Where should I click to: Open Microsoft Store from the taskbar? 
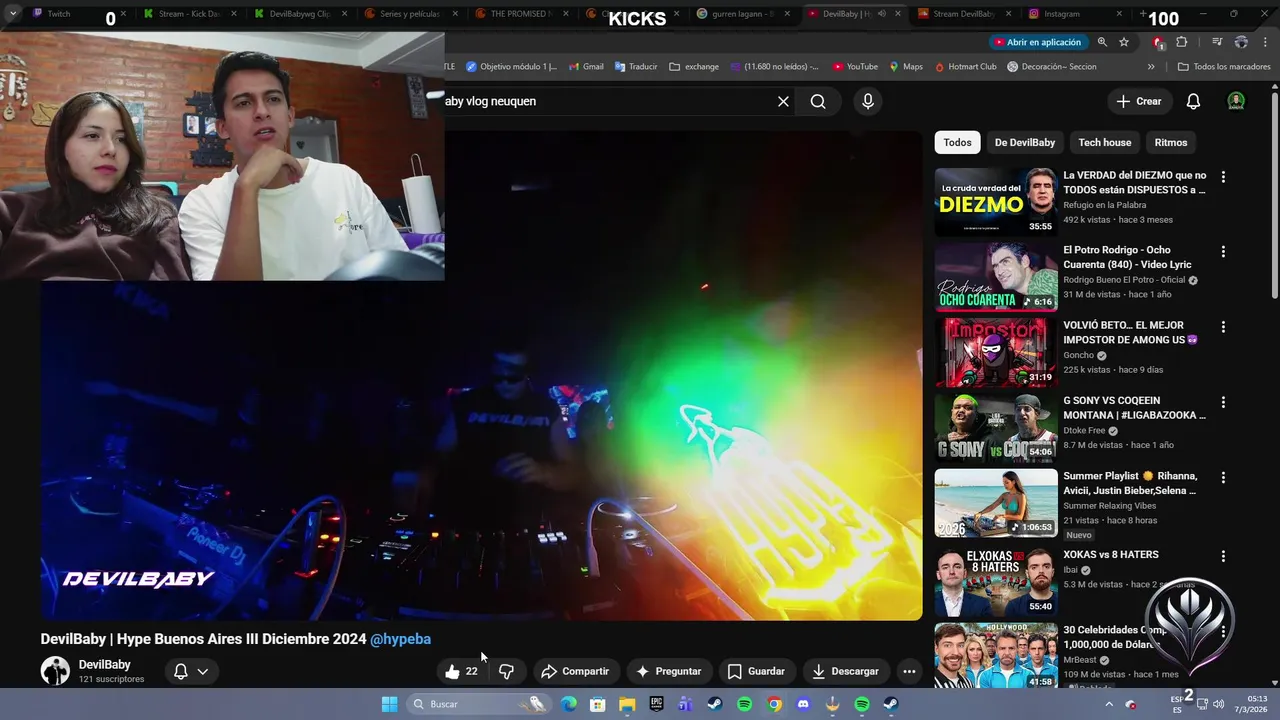(x=597, y=704)
